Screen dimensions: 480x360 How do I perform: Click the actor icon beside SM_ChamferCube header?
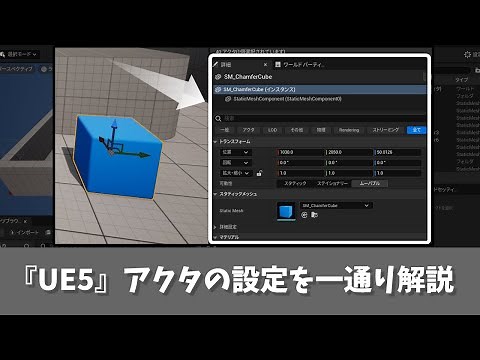[218, 77]
